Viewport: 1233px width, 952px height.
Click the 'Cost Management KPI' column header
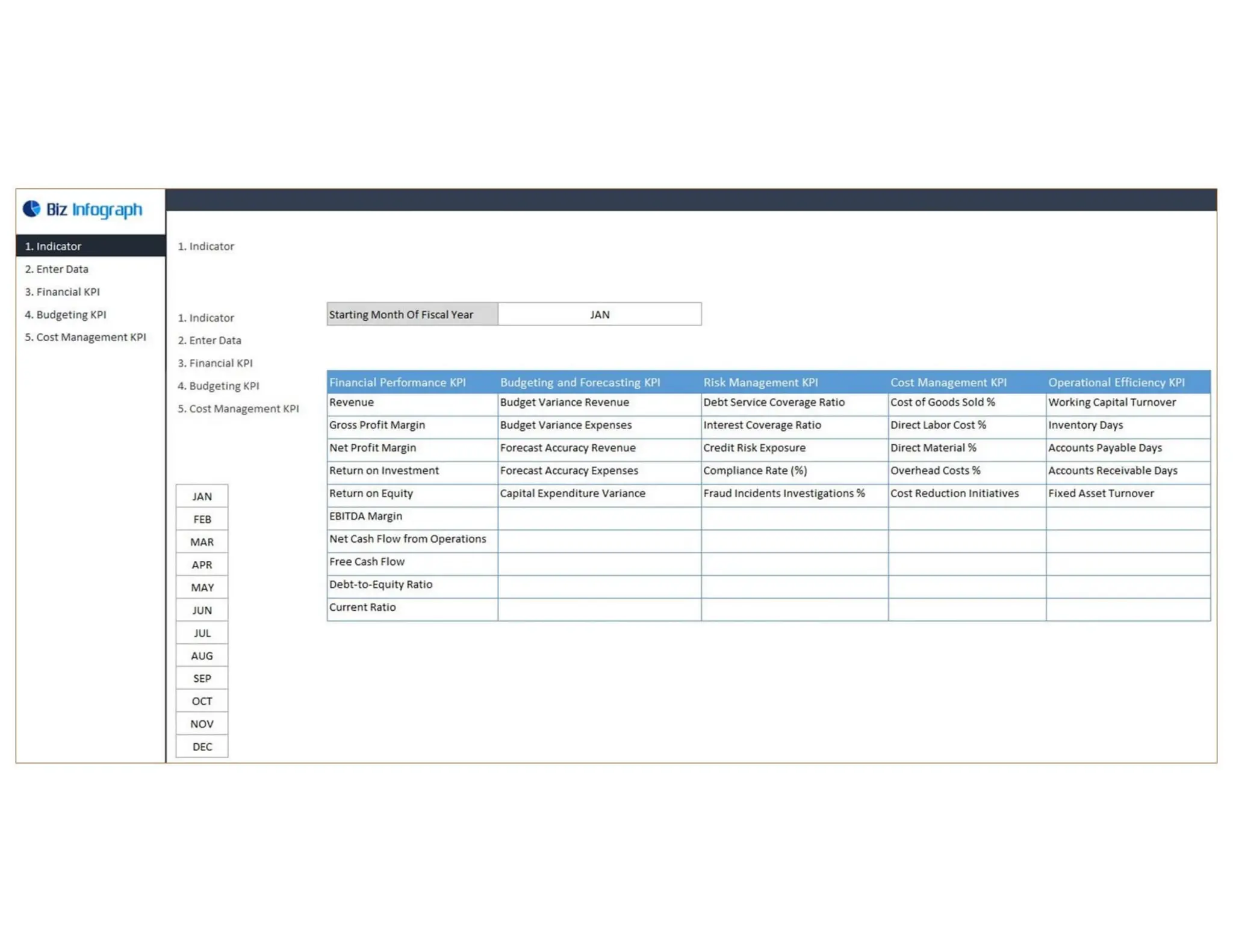[967, 382]
